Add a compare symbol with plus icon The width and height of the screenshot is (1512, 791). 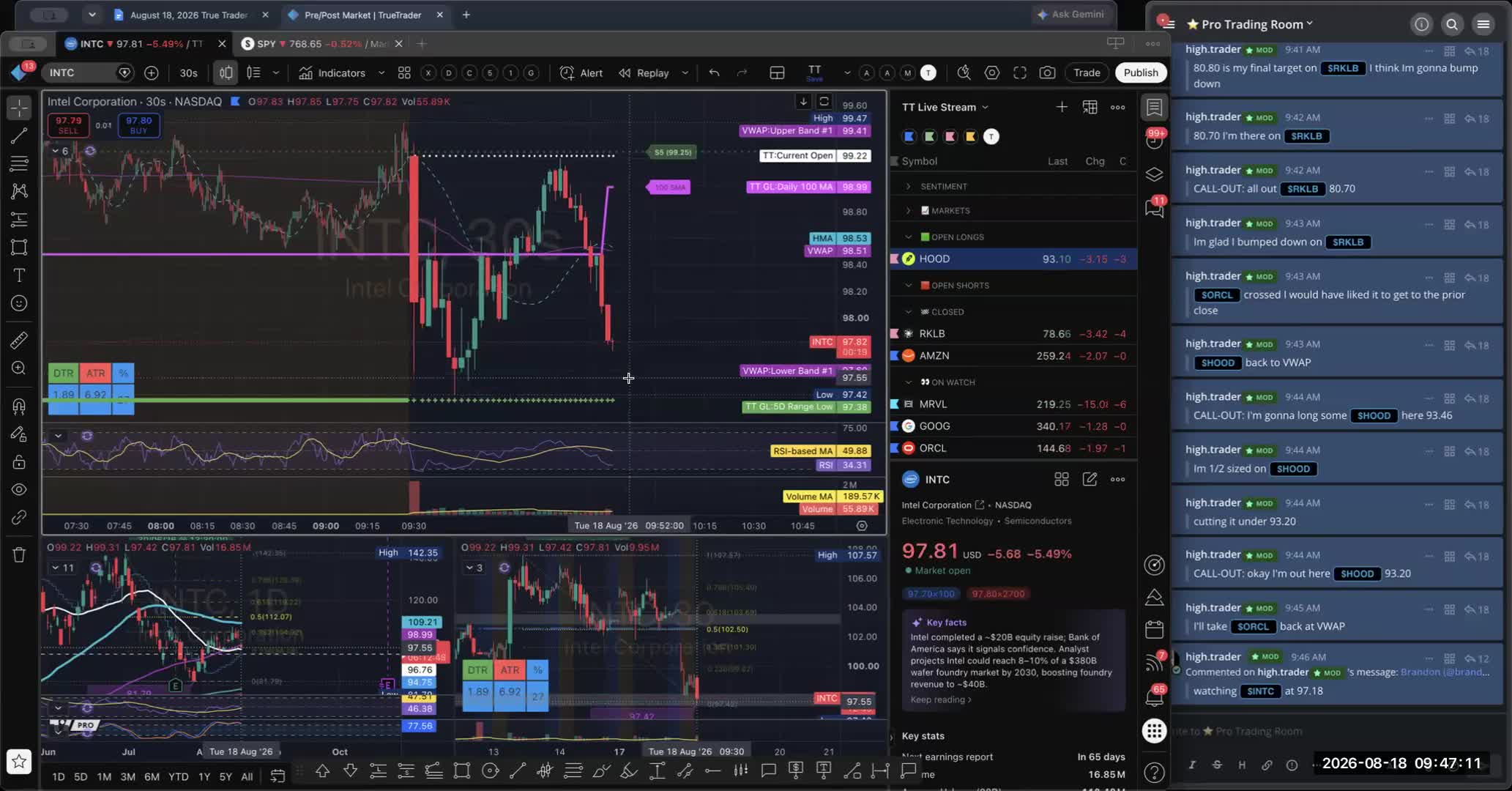click(x=151, y=73)
